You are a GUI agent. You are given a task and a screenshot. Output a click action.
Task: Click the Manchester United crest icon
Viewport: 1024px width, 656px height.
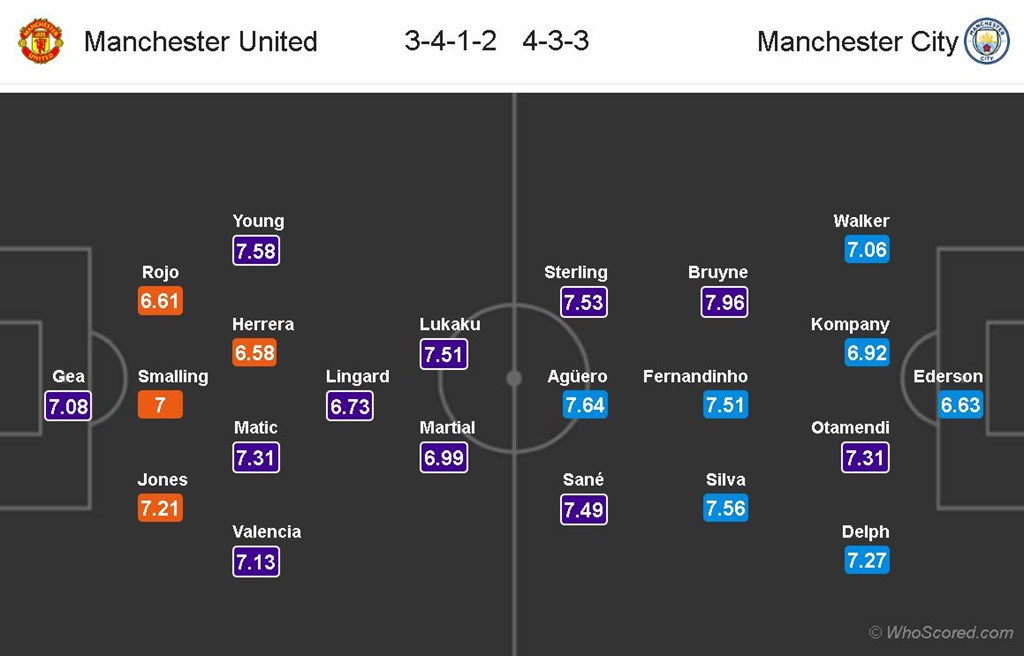point(41,41)
